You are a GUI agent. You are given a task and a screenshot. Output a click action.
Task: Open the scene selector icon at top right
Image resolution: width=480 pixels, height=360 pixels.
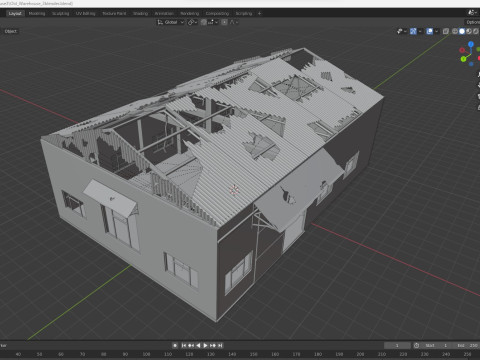coord(472,13)
